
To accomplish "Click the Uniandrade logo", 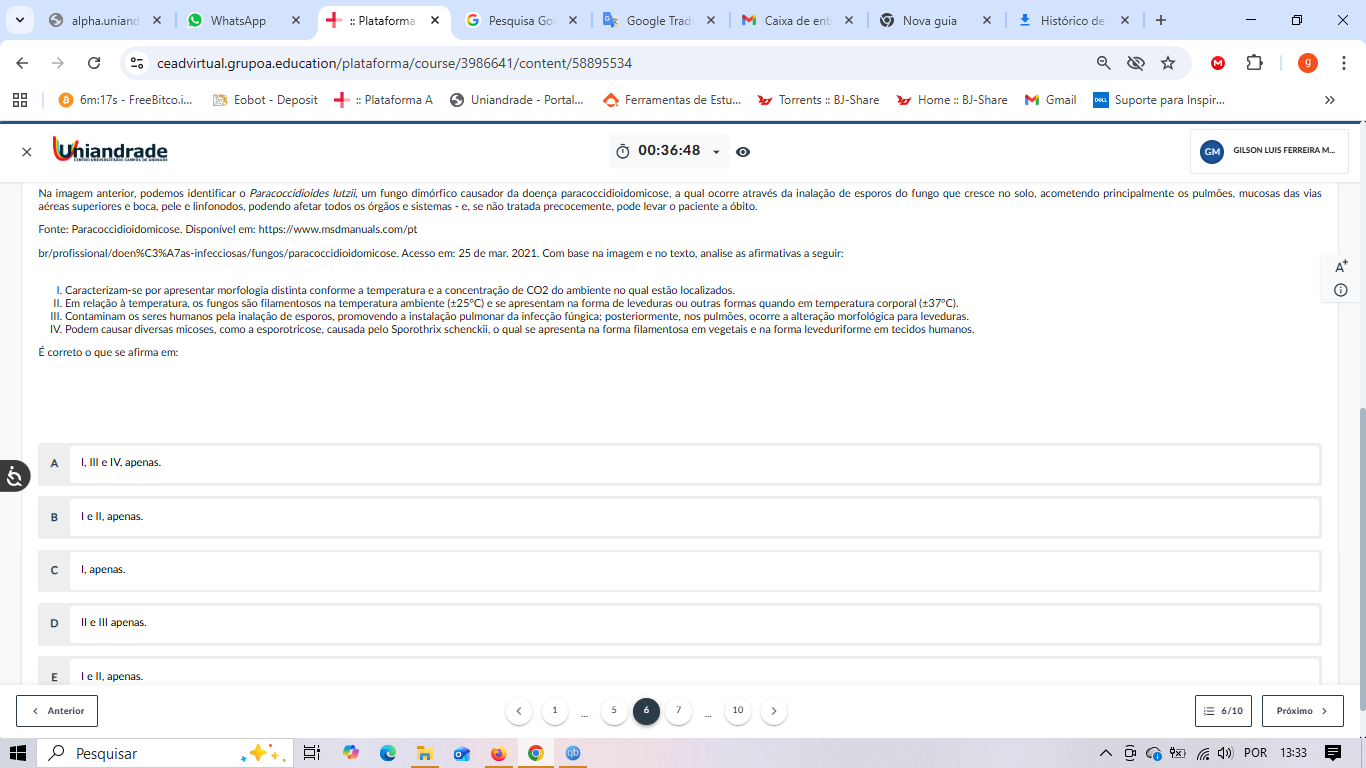I will coord(110,150).
